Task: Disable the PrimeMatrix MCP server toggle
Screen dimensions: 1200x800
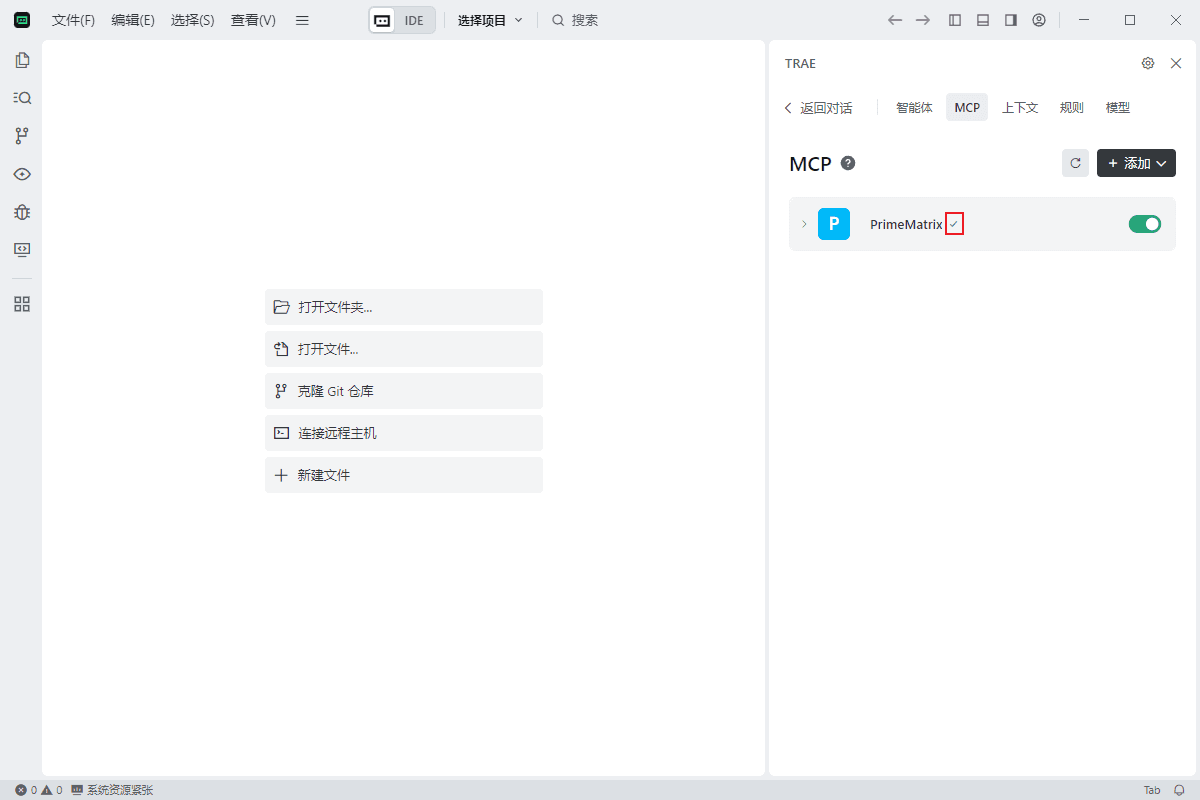Action: [x=1144, y=224]
